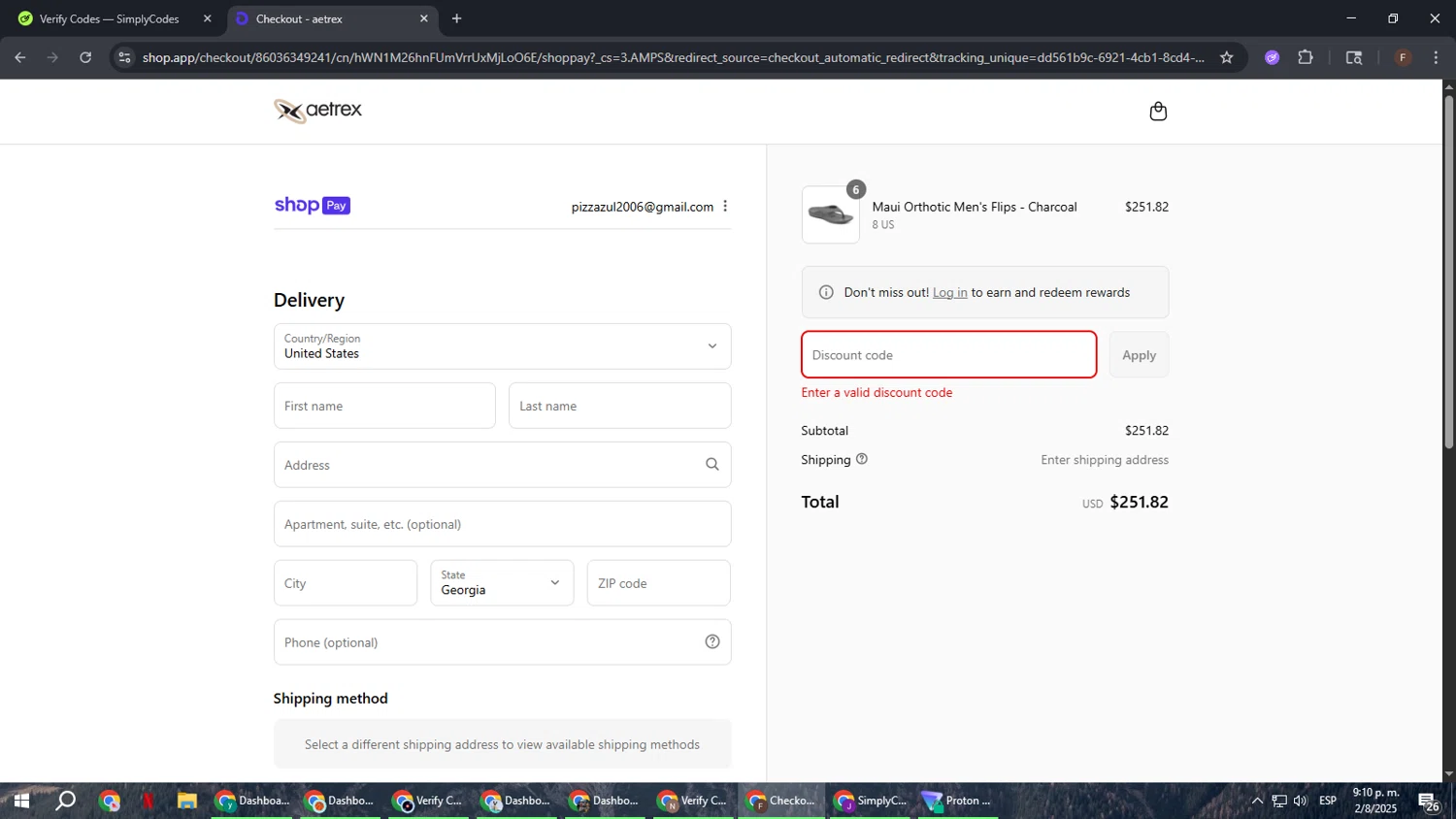Open Chrome profile avatar F
Screen dimensions: 1456x819
tap(1403, 57)
